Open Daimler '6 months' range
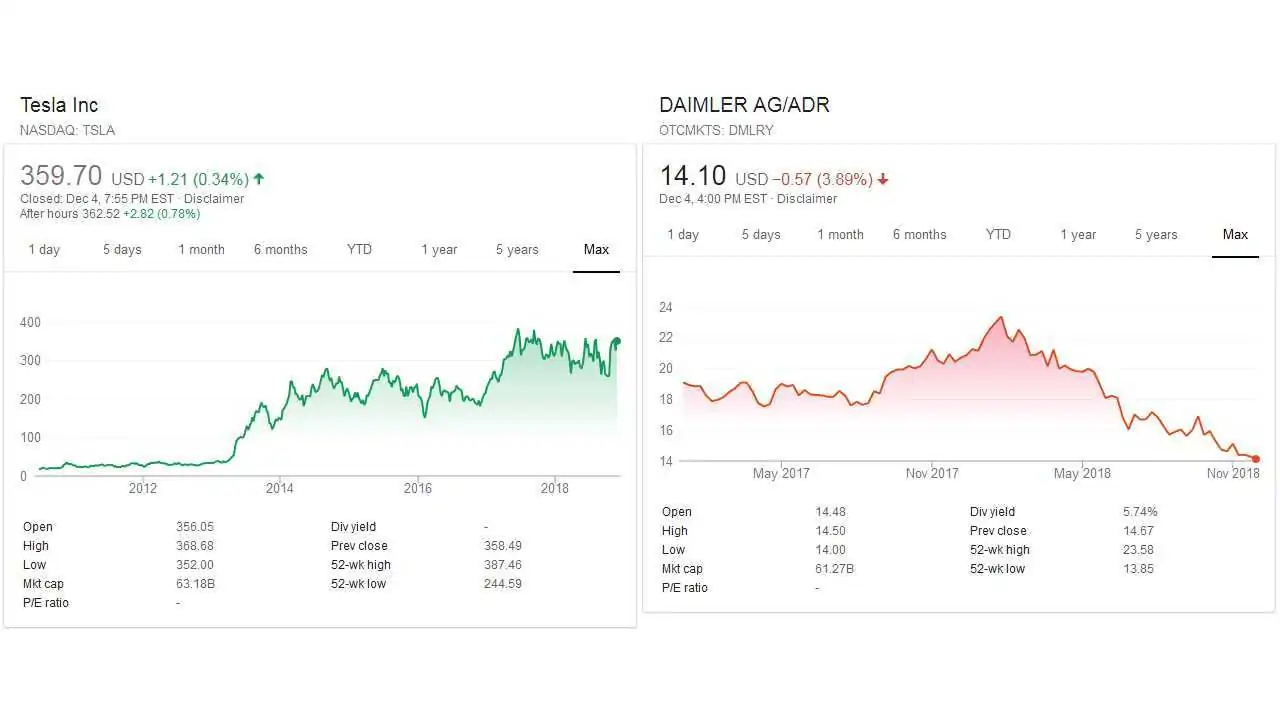Image resolution: width=1280 pixels, height=720 pixels. (x=919, y=234)
